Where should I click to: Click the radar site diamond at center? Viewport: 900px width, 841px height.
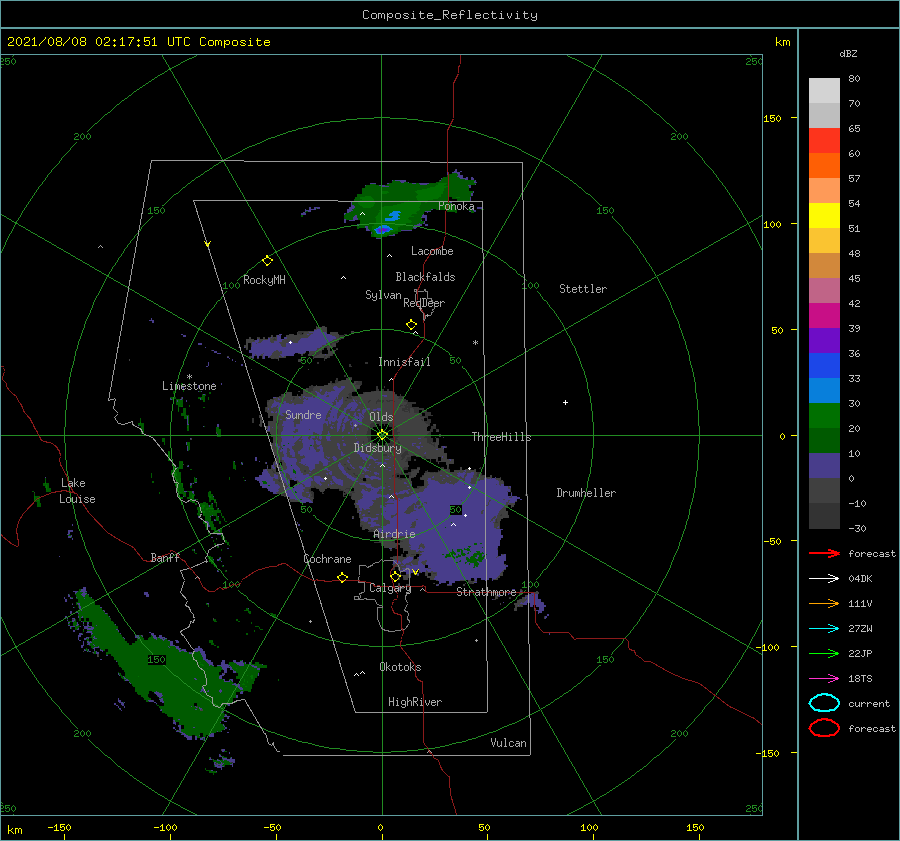point(382,435)
